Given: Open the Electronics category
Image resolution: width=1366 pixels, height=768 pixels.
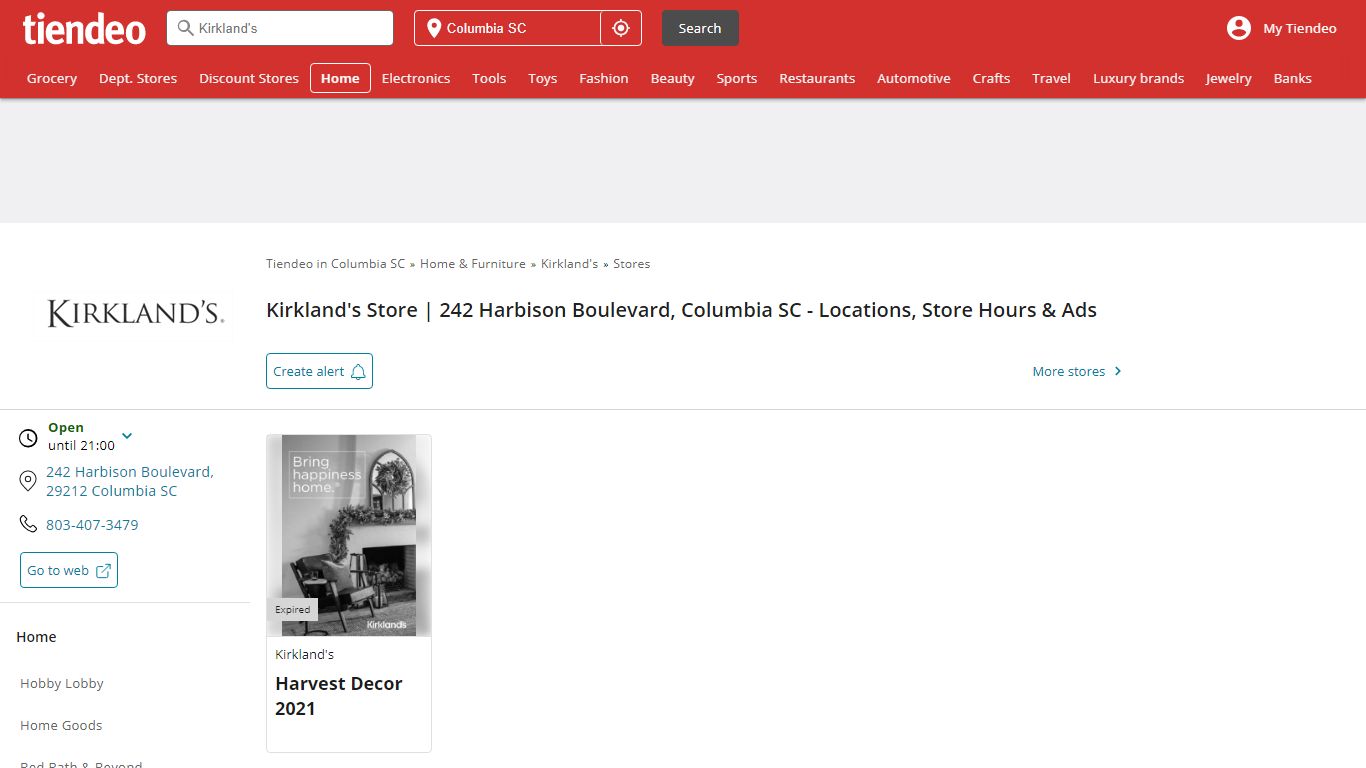Looking at the screenshot, I should point(416,78).
